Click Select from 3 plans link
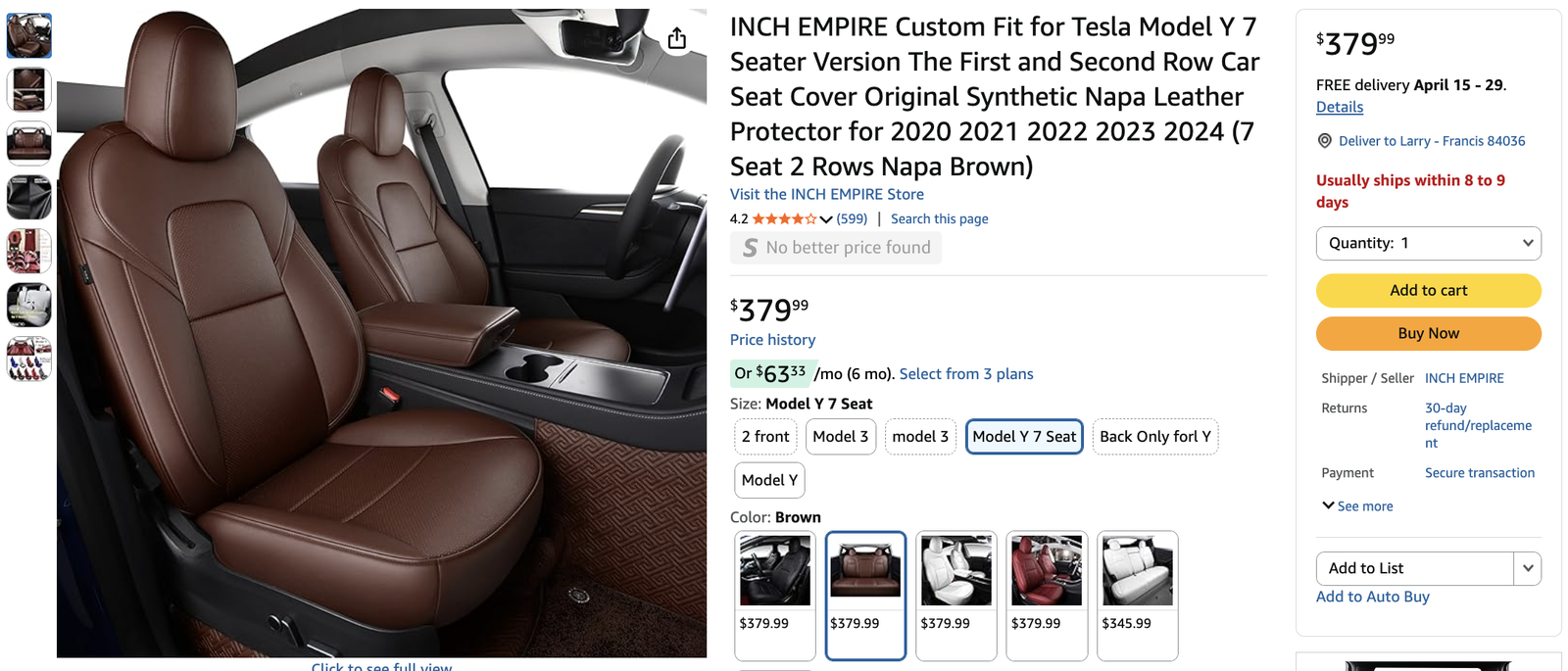 pos(965,374)
